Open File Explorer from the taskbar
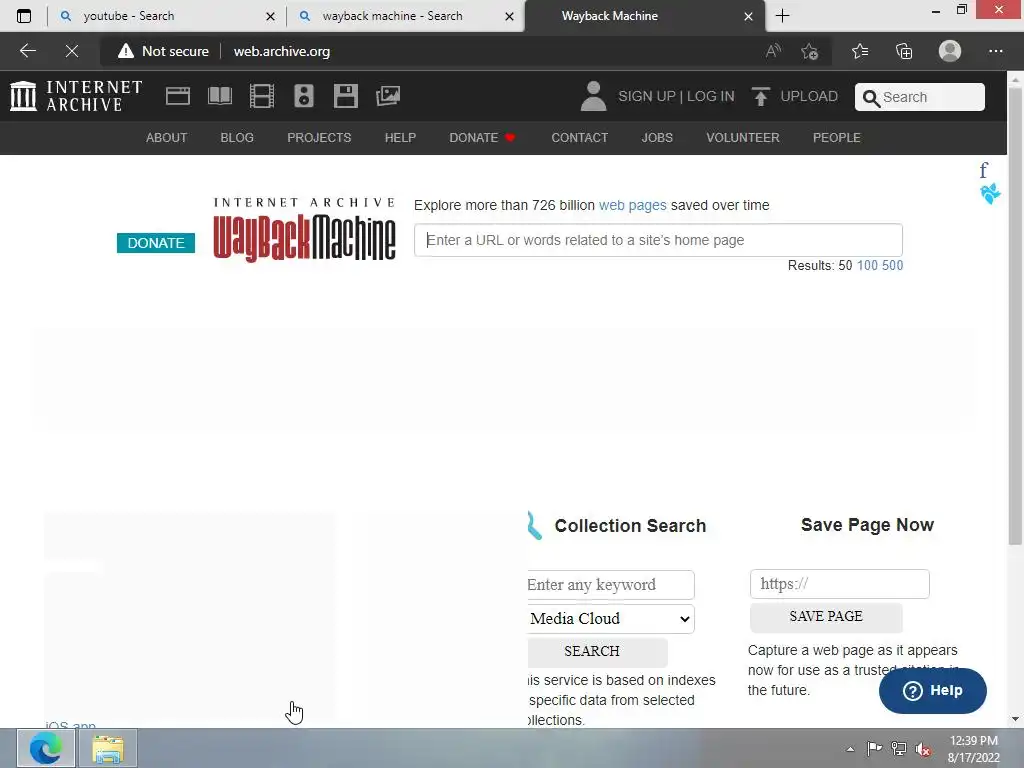The image size is (1024, 768). pyautogui.click(x=108, y=748)
